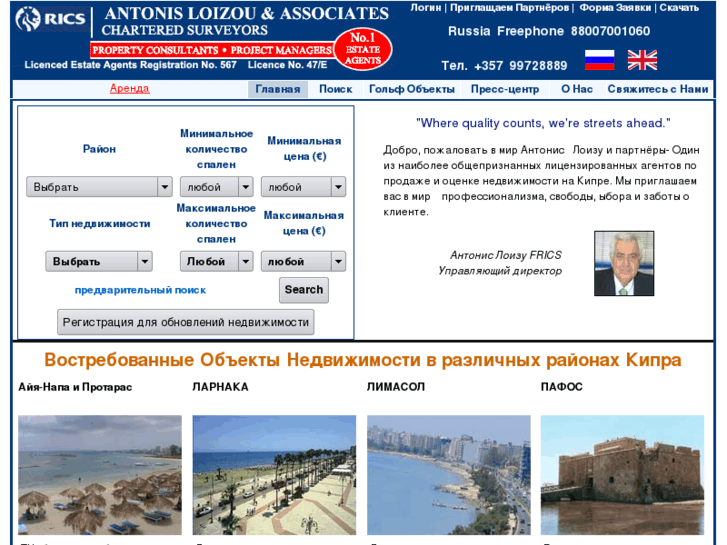
Task: Click Регистрация для обновлений недвижимости button
Action: pos(185,322)
